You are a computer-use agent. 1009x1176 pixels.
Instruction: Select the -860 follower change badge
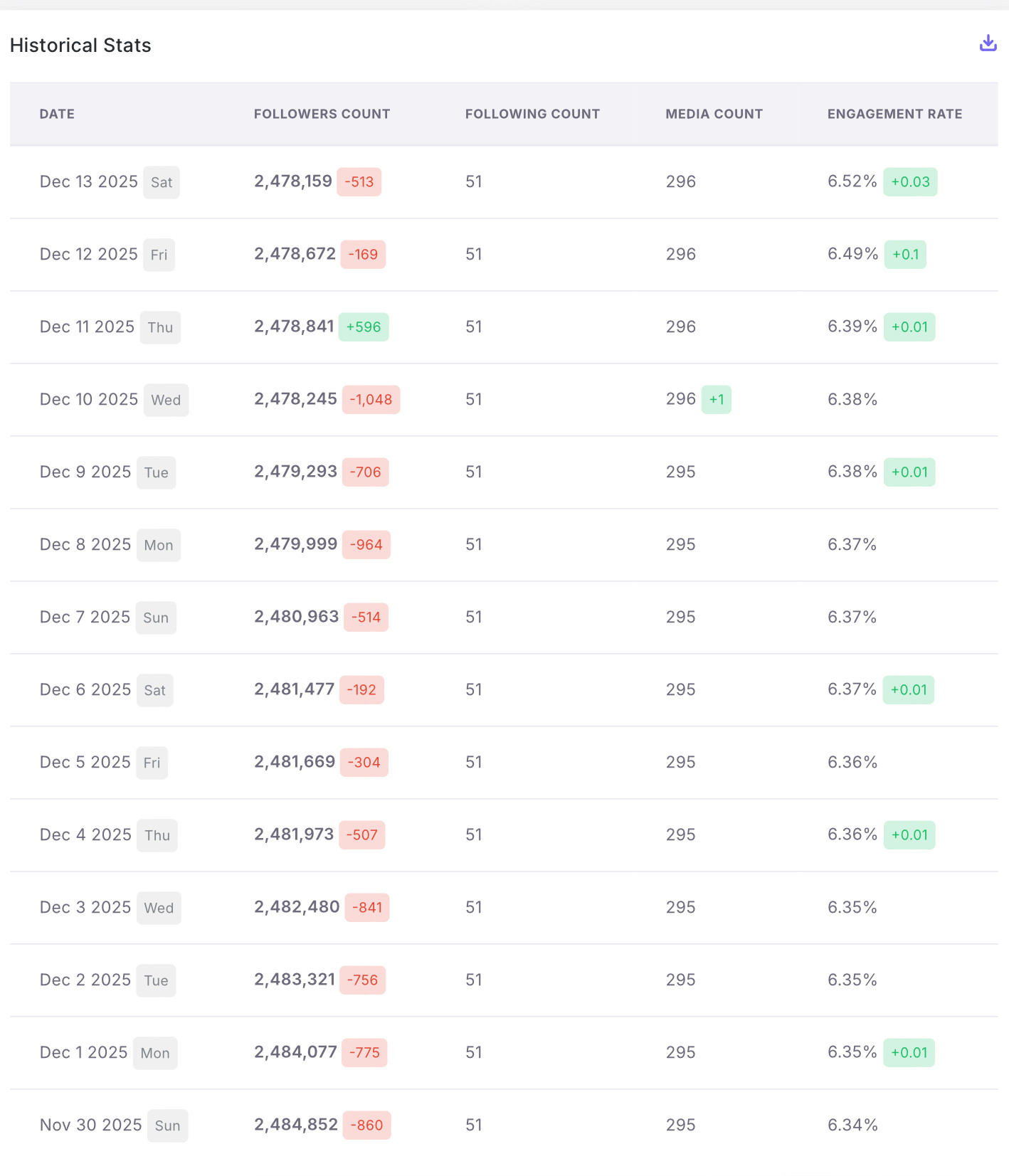tap(366, 1125)
